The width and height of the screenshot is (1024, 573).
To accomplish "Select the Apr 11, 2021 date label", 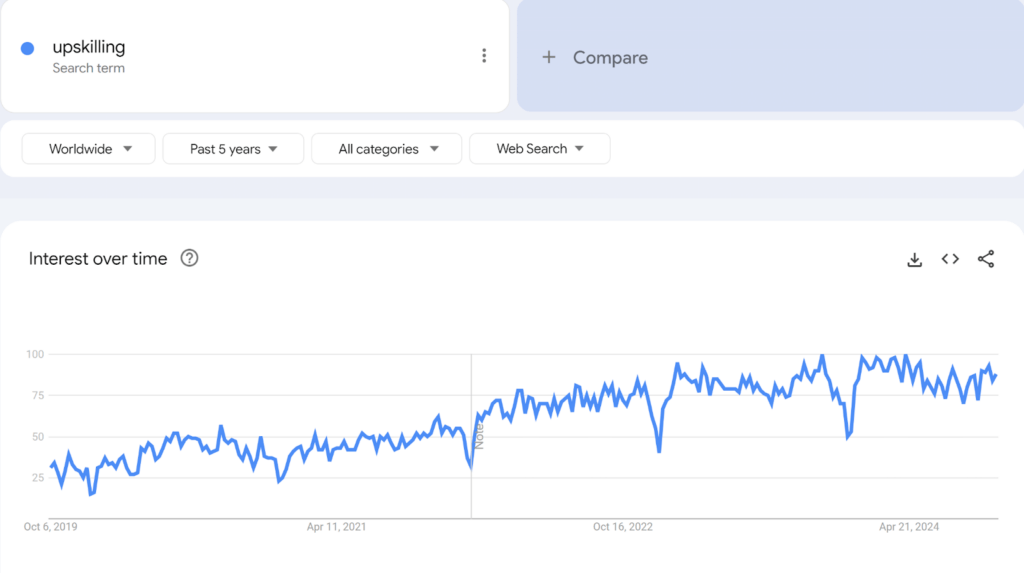I will 335,526.
